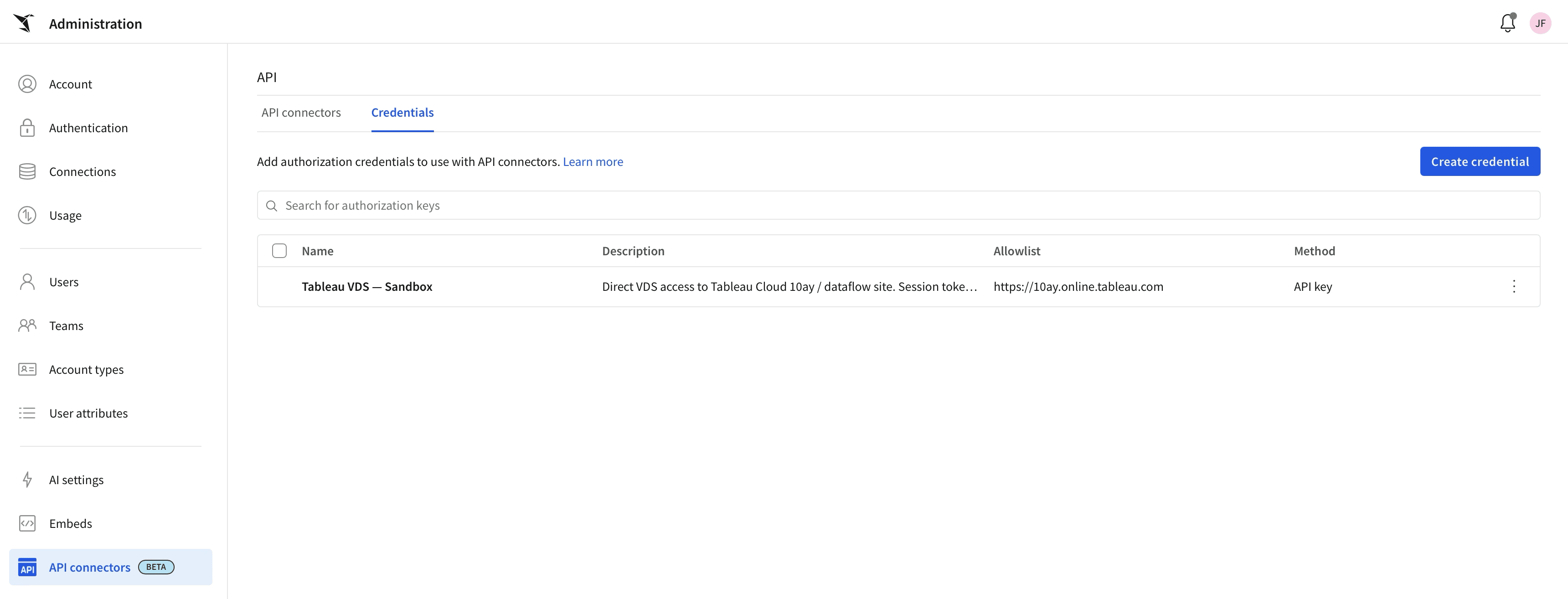
Task: Click the Connections database icon
Action: pyautogui.click(x=27, y=172)
